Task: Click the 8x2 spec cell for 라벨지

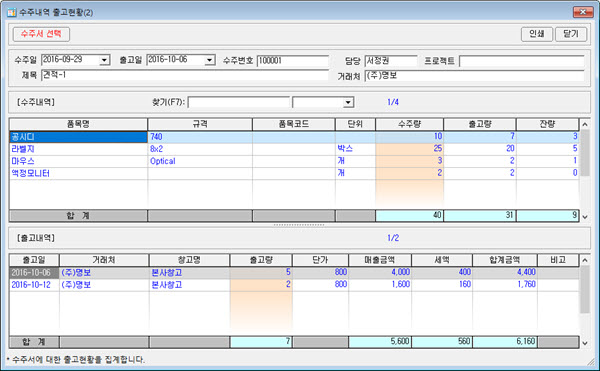Action: tap(200, 149)
